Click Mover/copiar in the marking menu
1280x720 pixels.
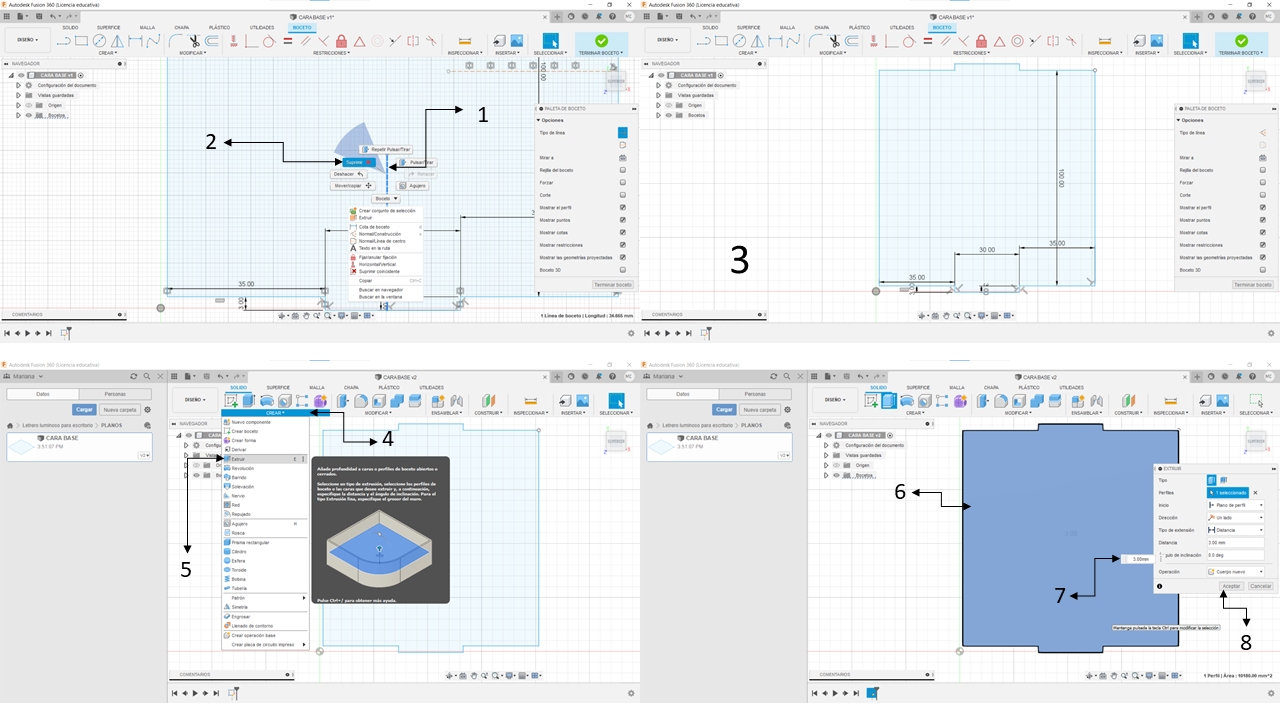tap(353, 185)
